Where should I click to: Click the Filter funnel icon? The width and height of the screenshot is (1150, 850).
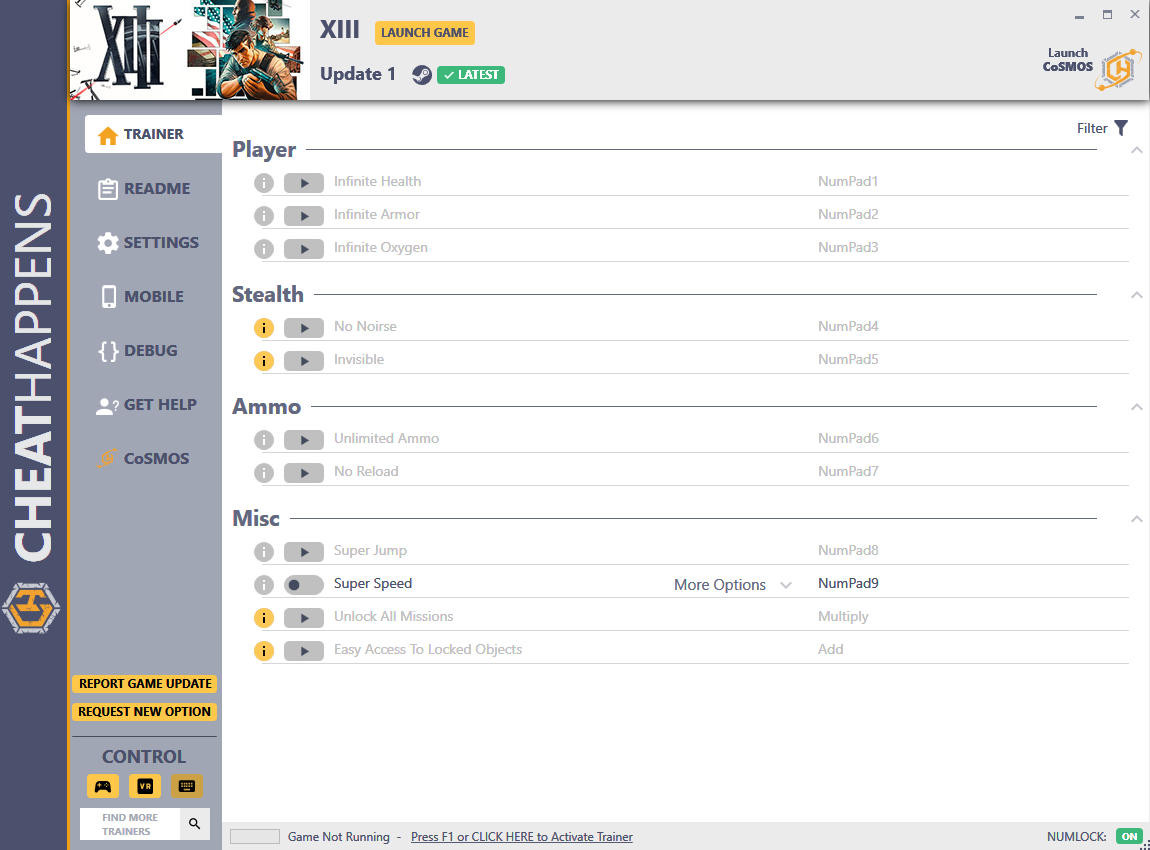[1121, 128]
